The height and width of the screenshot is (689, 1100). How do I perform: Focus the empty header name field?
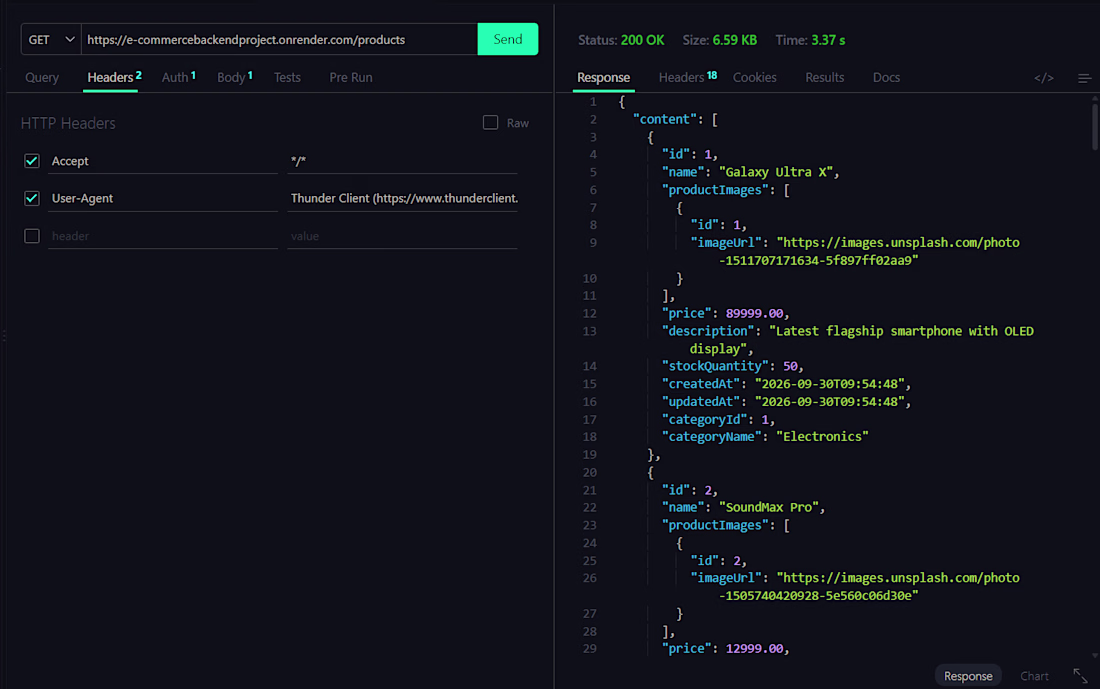pyautogui.click(x=163, y=236)
